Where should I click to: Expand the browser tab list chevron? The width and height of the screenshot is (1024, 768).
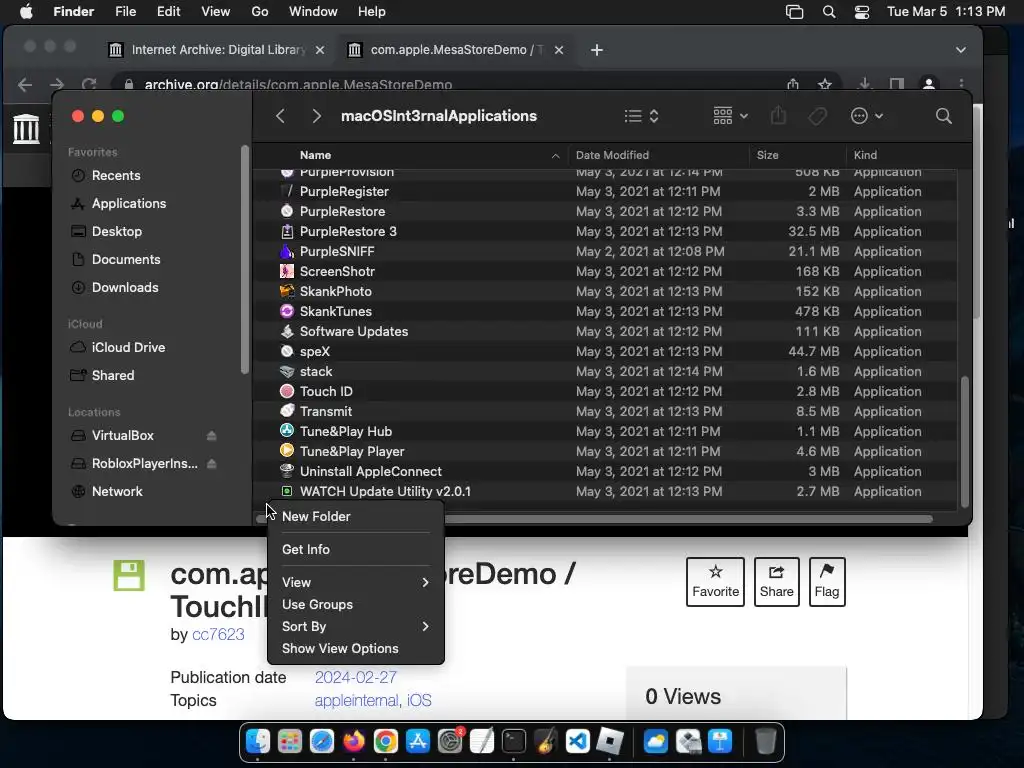(x=960, y=50)
